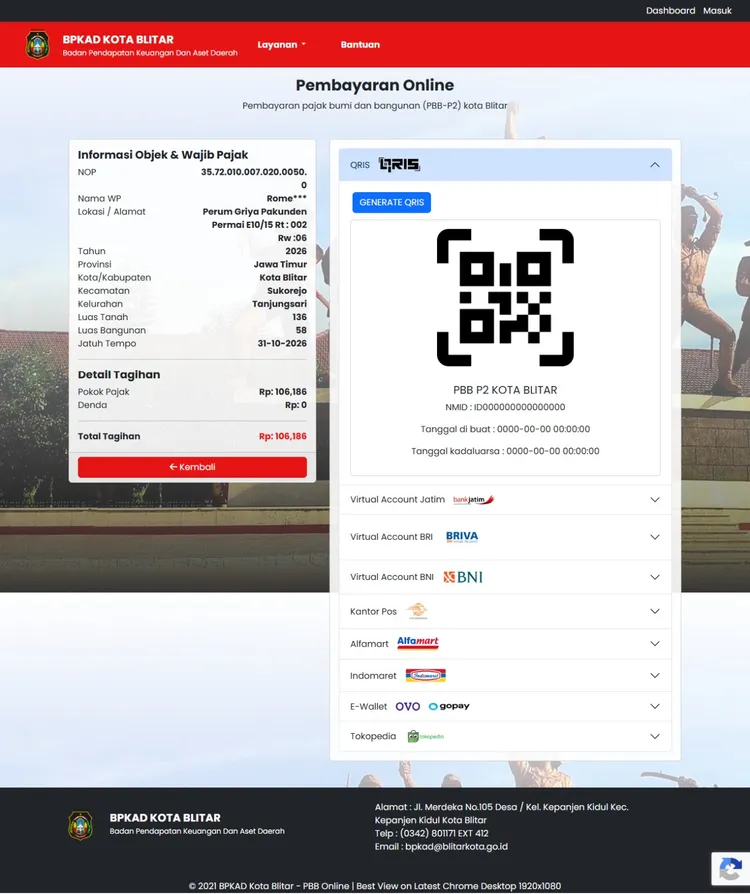Click the Pos Indonesia logo
This screenshot has height=894, width=750.
pos(417,611)
